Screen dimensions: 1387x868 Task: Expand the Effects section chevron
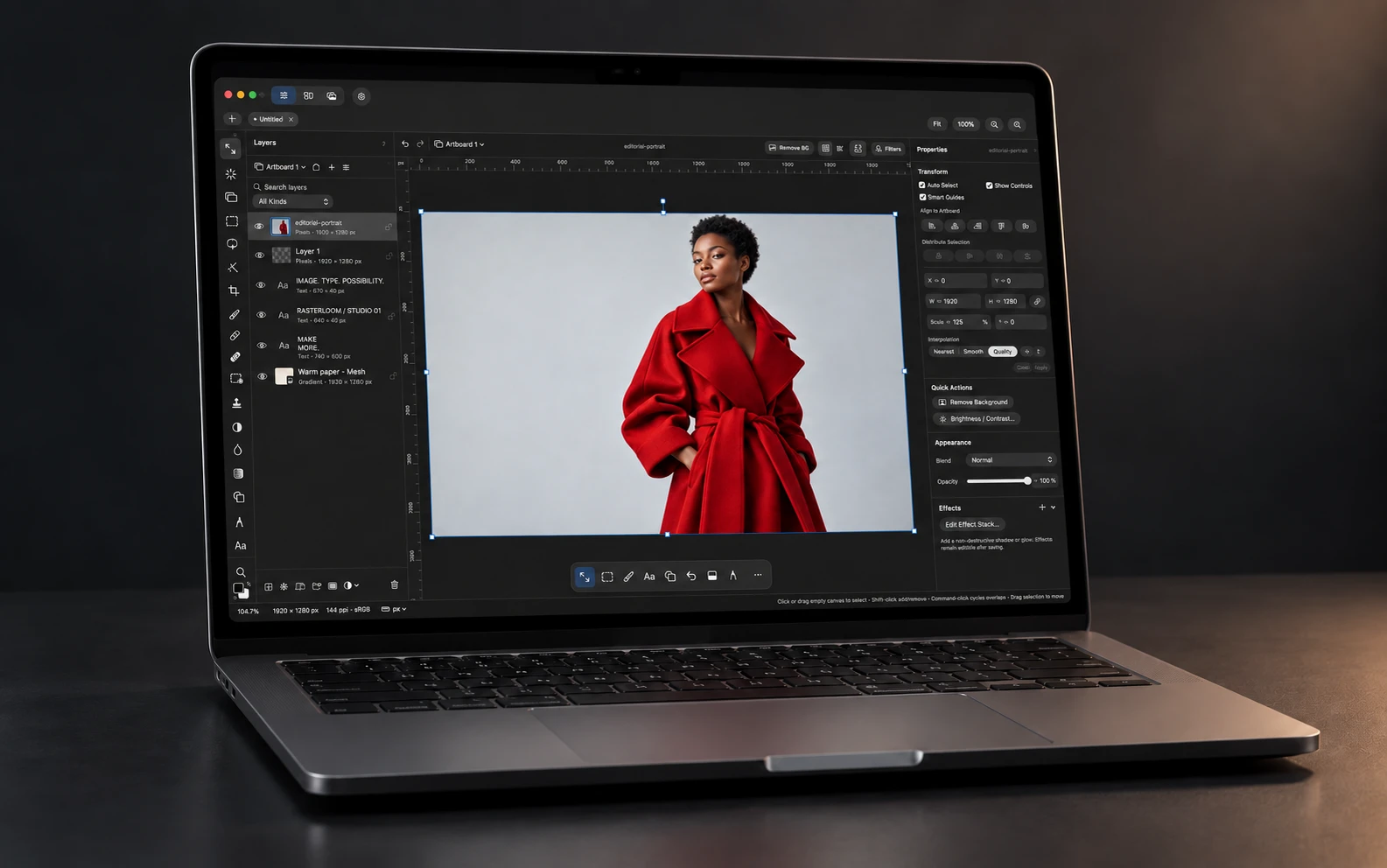pos(1054,507)
